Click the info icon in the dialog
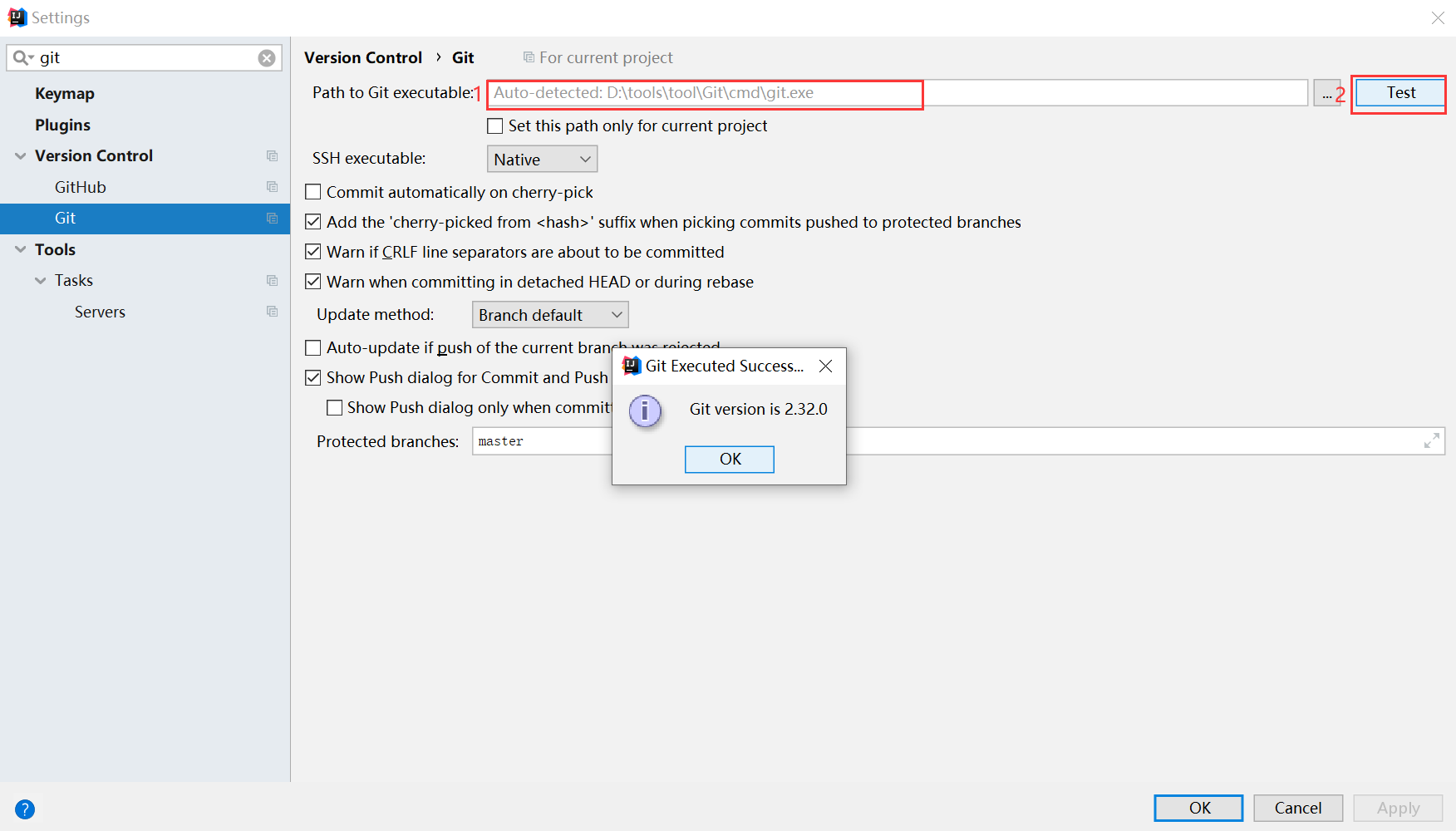This screenshot has height=831, width=1456. tap(645, 411)
